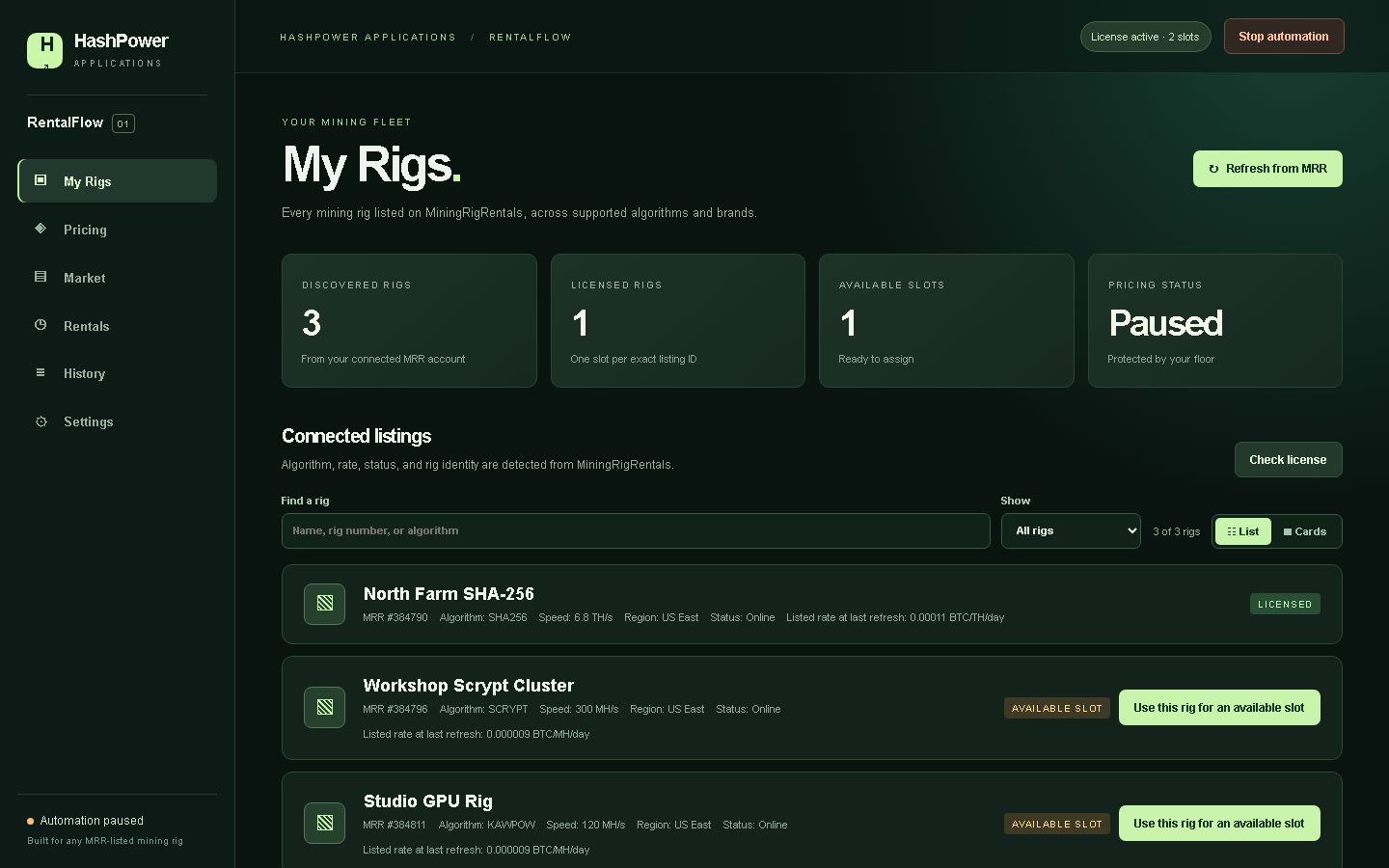Screen dimensions: 1389x868
Task: Click Stop automation button
Action: click(x=1284, y=37)
